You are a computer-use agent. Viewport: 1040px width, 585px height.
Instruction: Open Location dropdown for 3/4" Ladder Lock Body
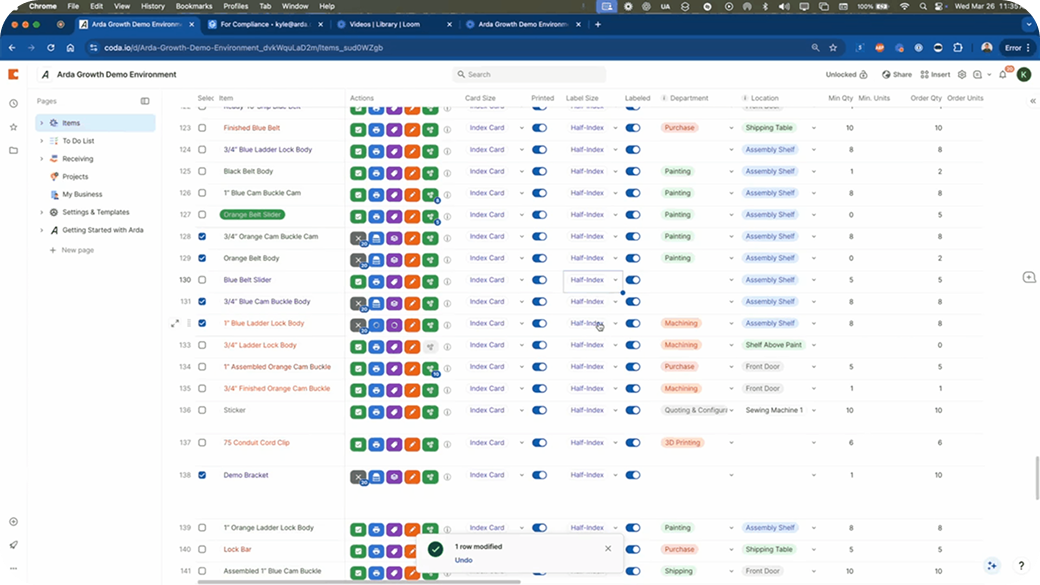(x=814, y=346)
